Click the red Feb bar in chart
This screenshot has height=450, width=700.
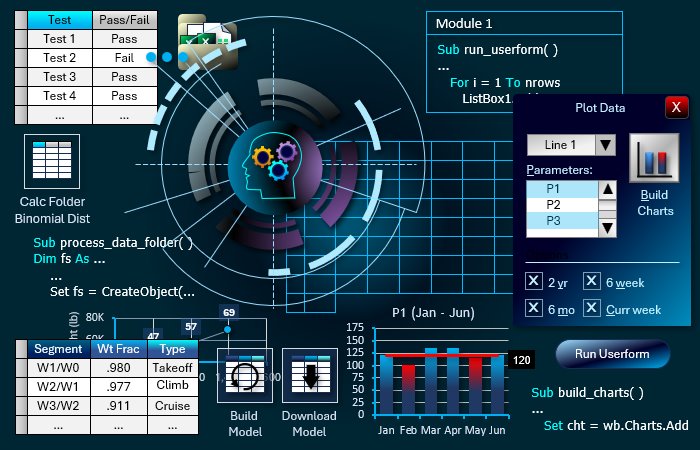pyautogui.click(x=408, y=390)
